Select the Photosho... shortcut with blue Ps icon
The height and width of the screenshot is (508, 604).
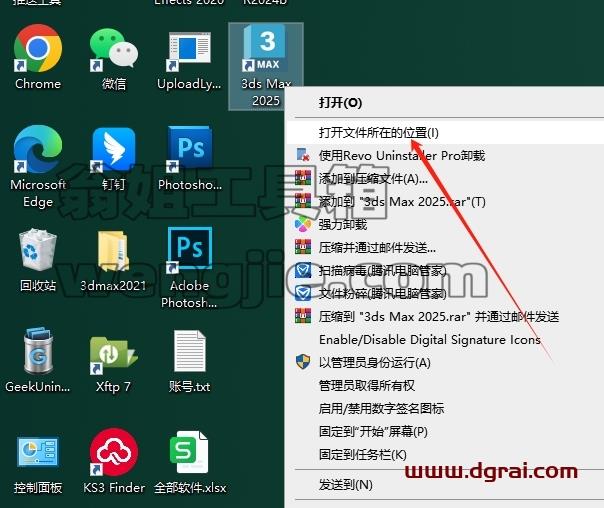tap(190, 159)
